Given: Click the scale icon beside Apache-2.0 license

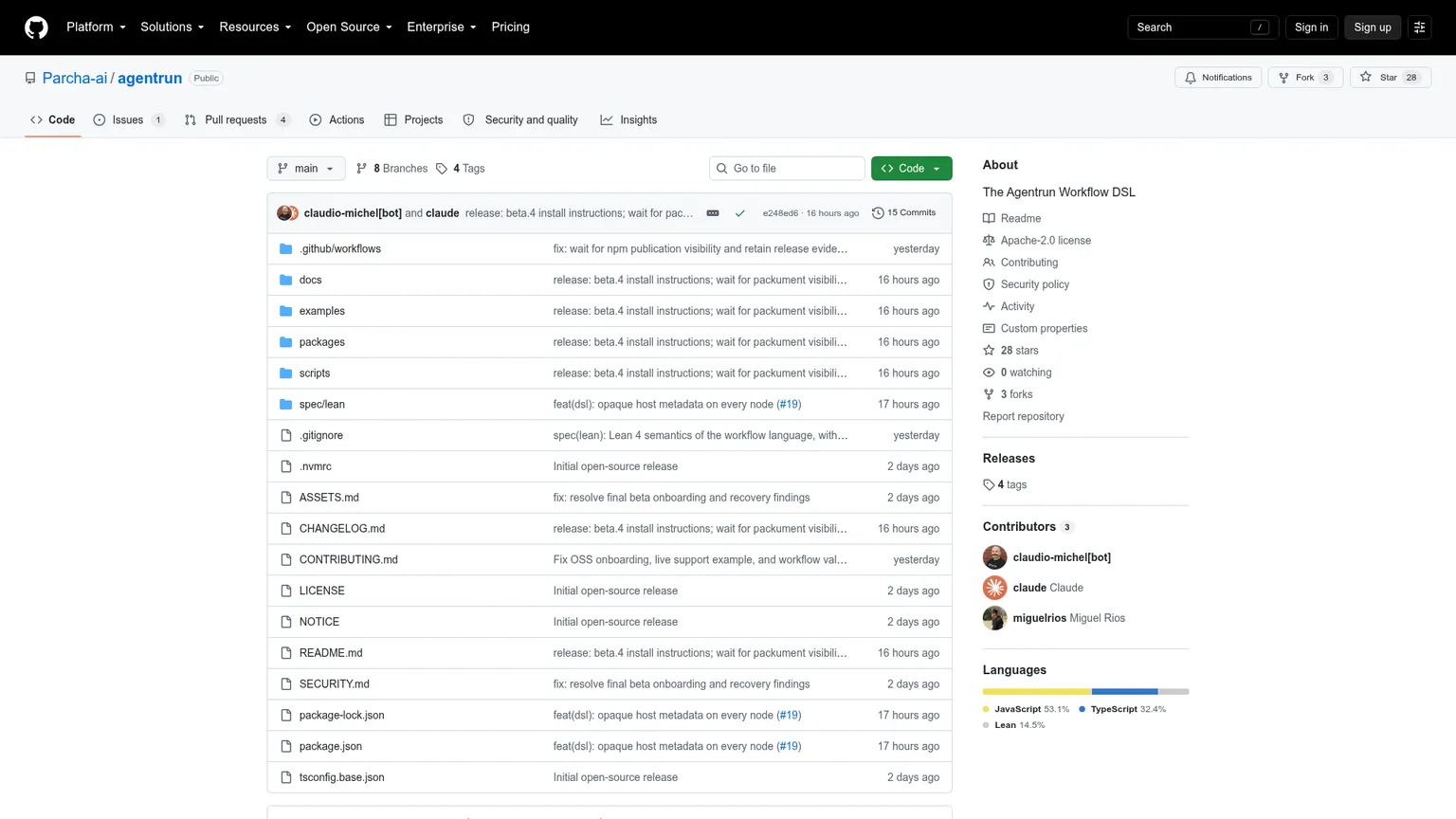Looking at the screenshot, I should (989, 241).
